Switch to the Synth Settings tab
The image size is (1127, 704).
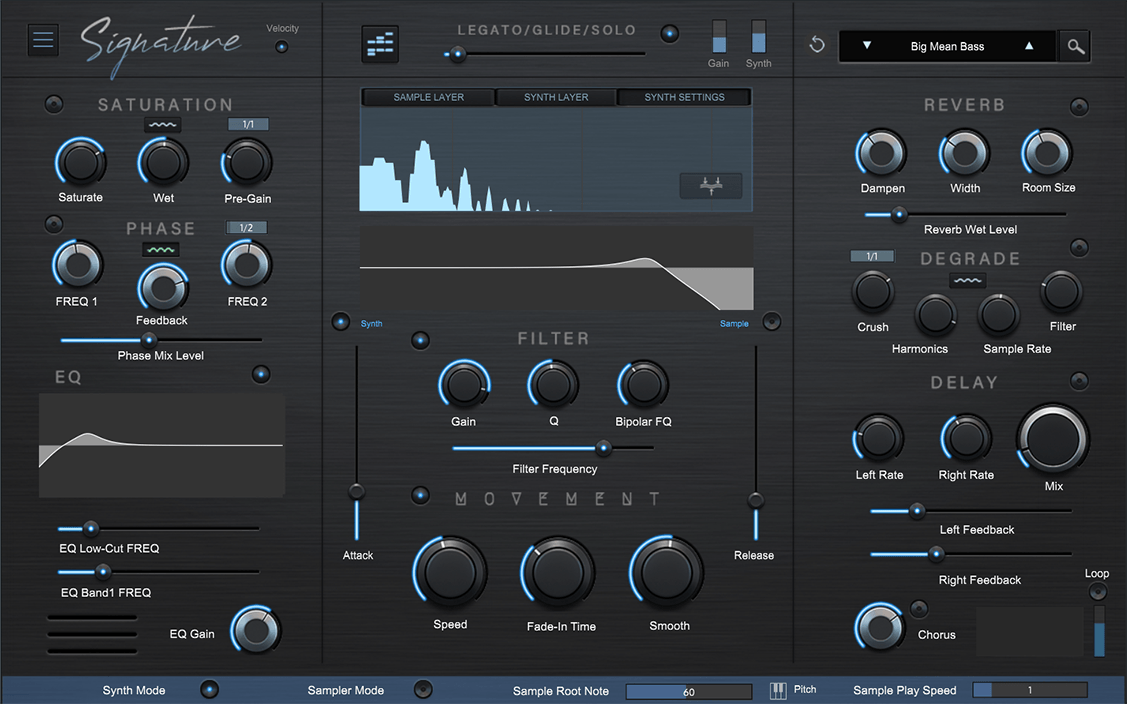pyautogui.click(x=684, y=97)
